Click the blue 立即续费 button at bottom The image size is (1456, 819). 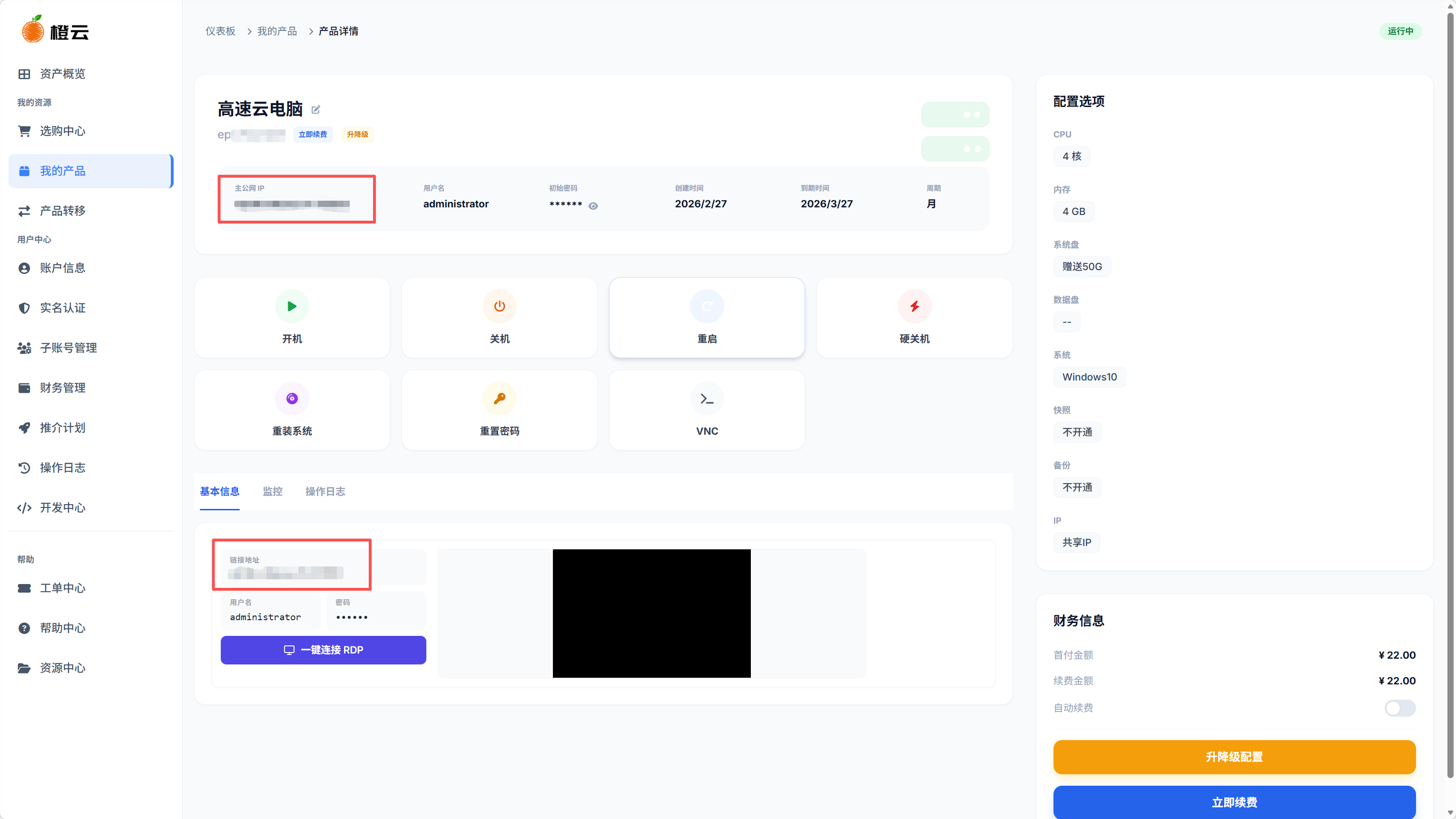point(1234,802)
